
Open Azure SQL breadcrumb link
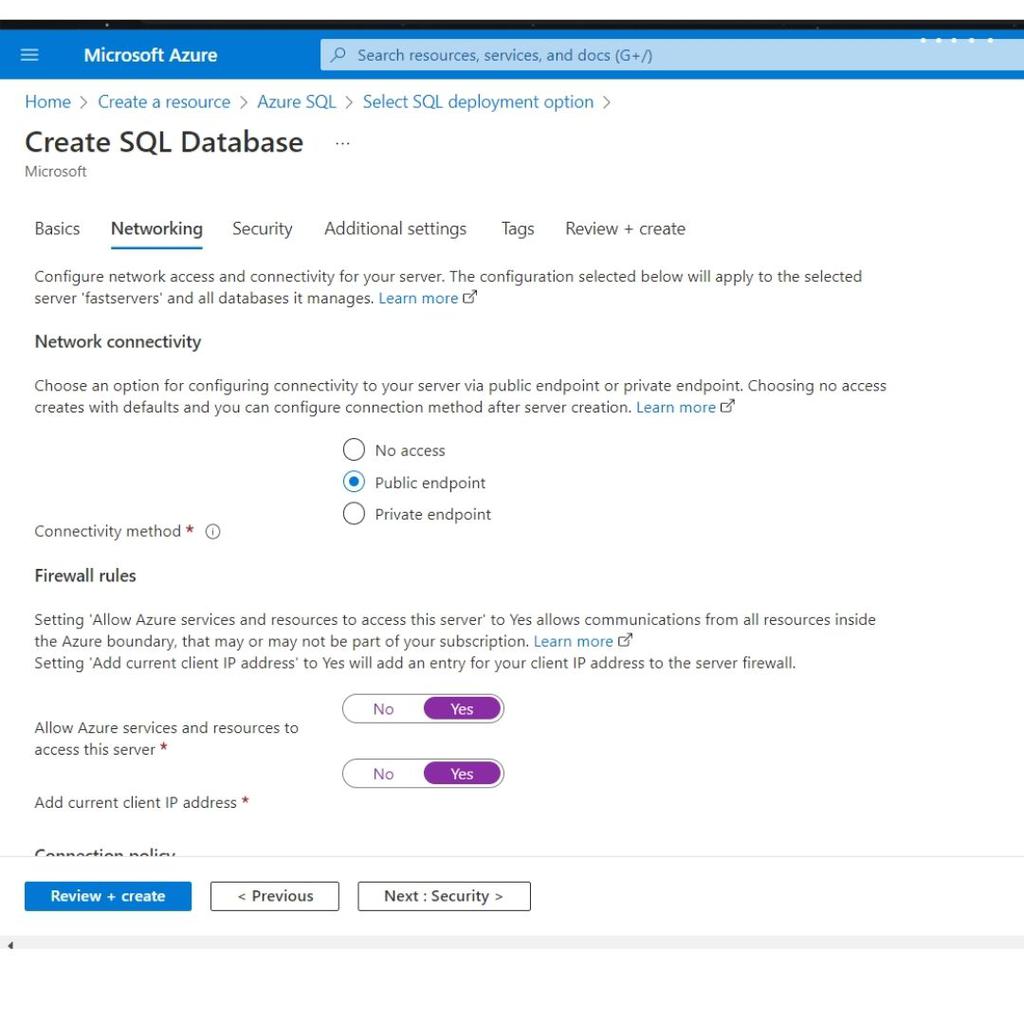(x=296, y=102)
